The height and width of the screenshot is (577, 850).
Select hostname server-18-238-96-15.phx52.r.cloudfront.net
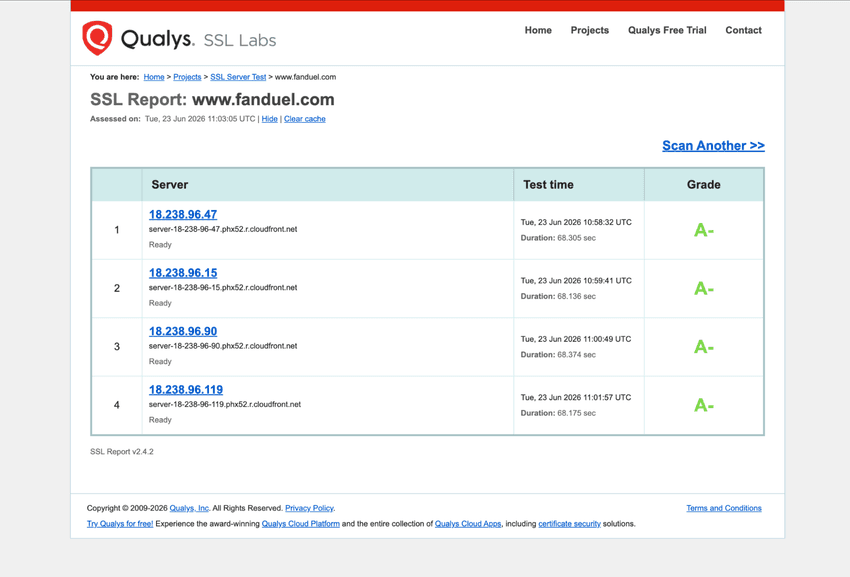(223, 287)
